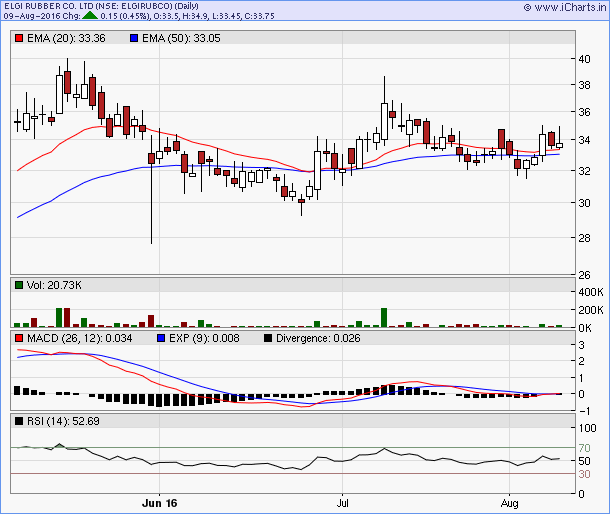Click the 40 price axis label
Image resolution: width=610 pixels, height=514 pixels.
coord(584,59)
